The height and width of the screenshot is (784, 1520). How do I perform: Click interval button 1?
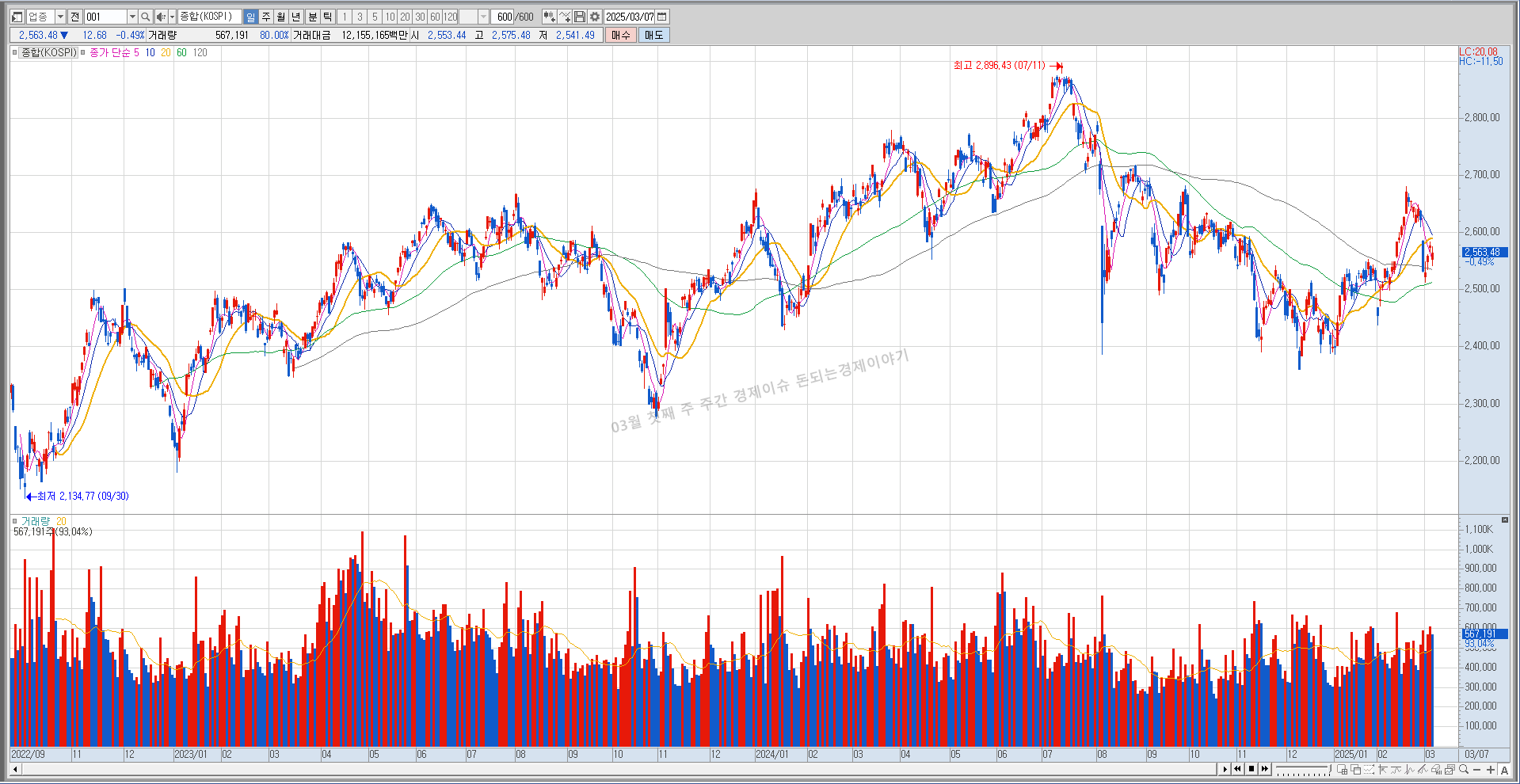(345, 17)
